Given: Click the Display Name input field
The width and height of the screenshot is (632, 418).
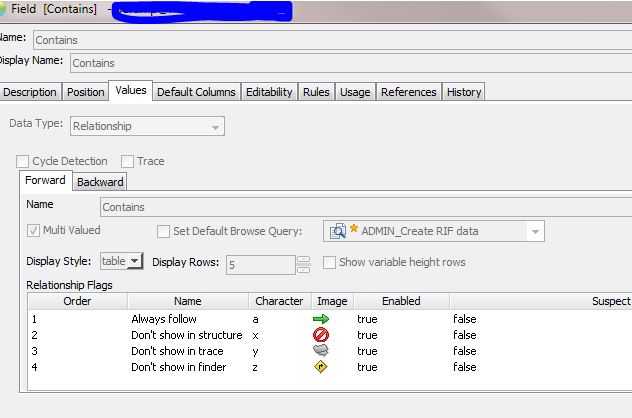Looking at the screenshot, I should point(351,63).
